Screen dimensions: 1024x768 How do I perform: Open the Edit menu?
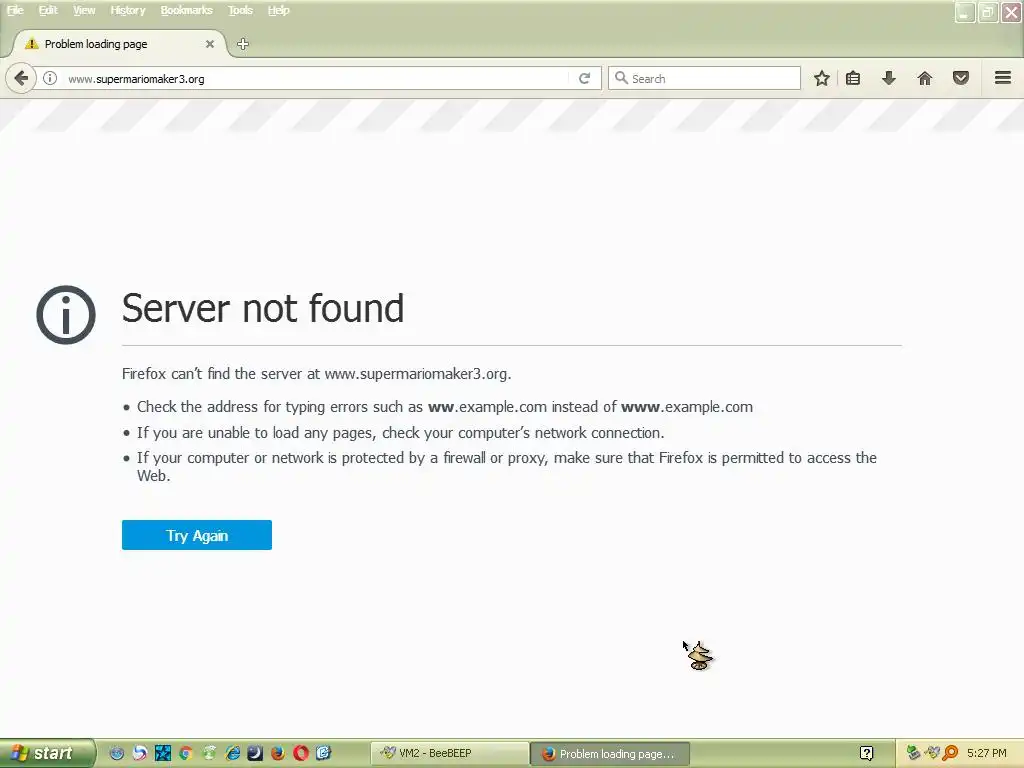tap(48, 10)
